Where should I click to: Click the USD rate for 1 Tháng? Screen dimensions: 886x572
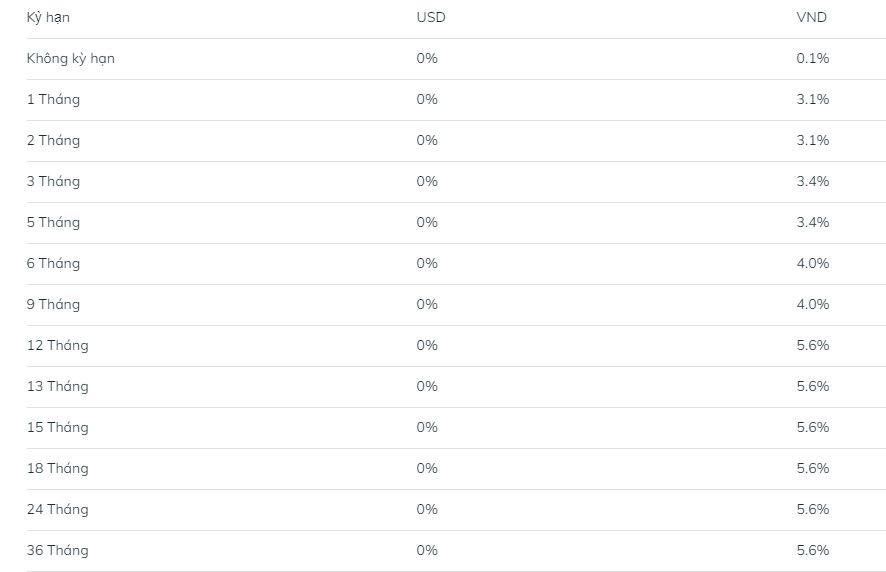(x=427, y=100)
